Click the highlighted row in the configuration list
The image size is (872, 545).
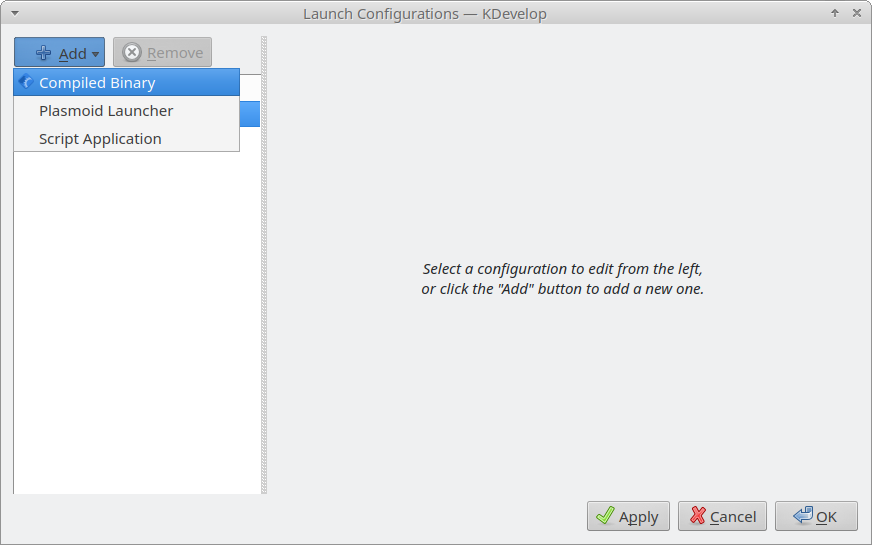pyautogui.click(x=250, y=113)
